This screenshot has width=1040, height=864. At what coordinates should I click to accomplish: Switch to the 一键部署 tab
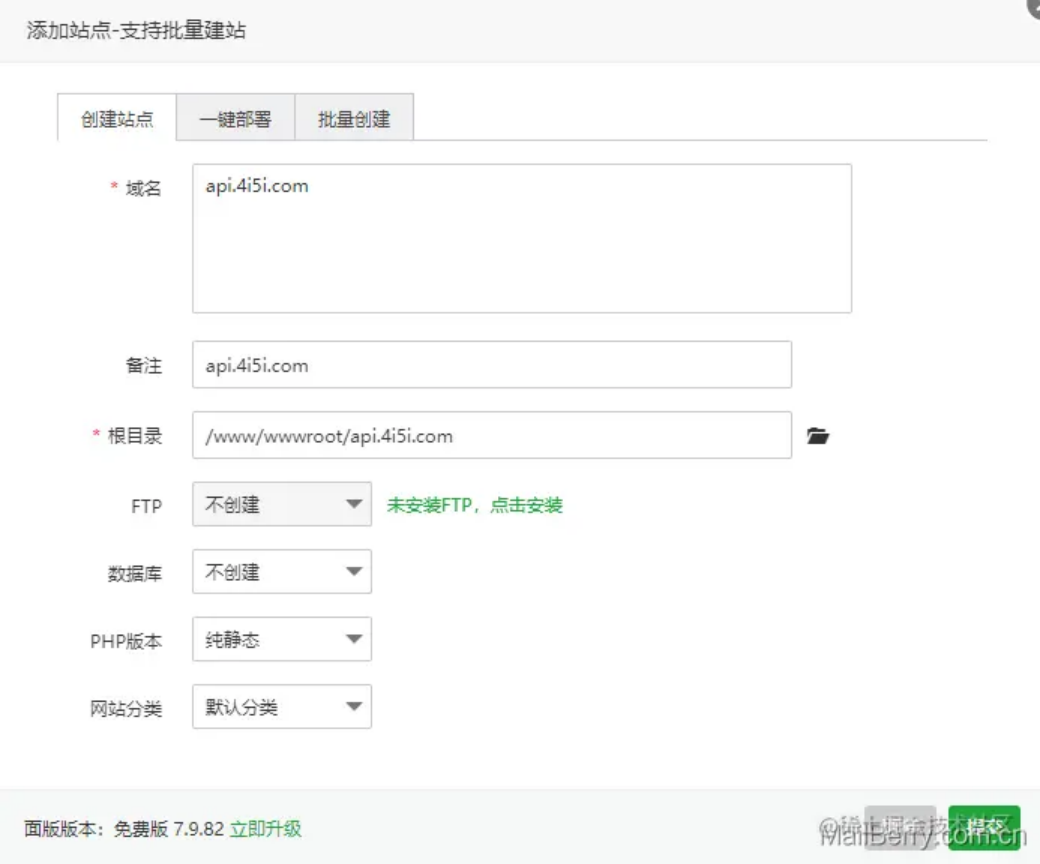(x=235, y=118)
